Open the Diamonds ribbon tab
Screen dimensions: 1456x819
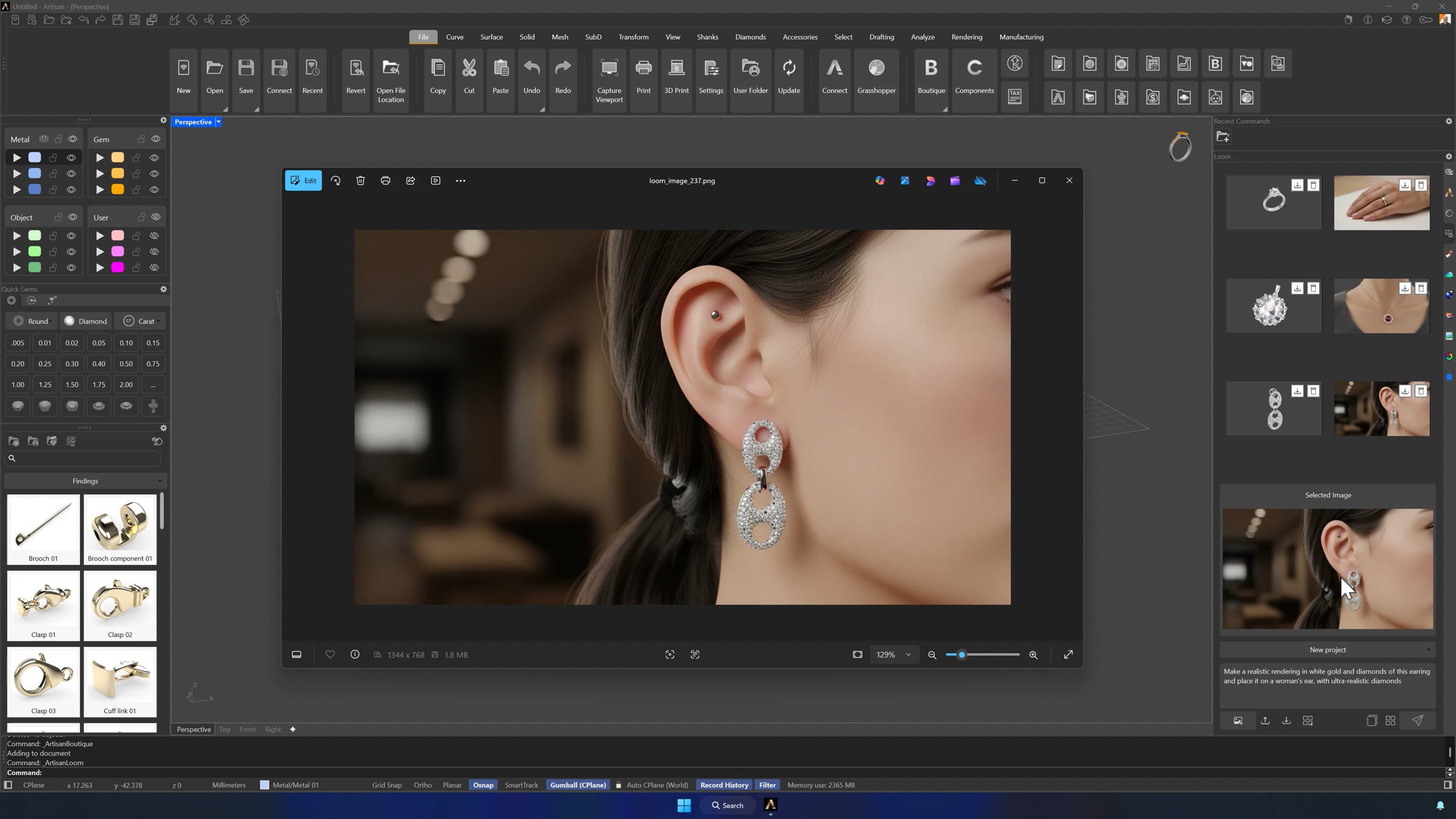[750, 37]
